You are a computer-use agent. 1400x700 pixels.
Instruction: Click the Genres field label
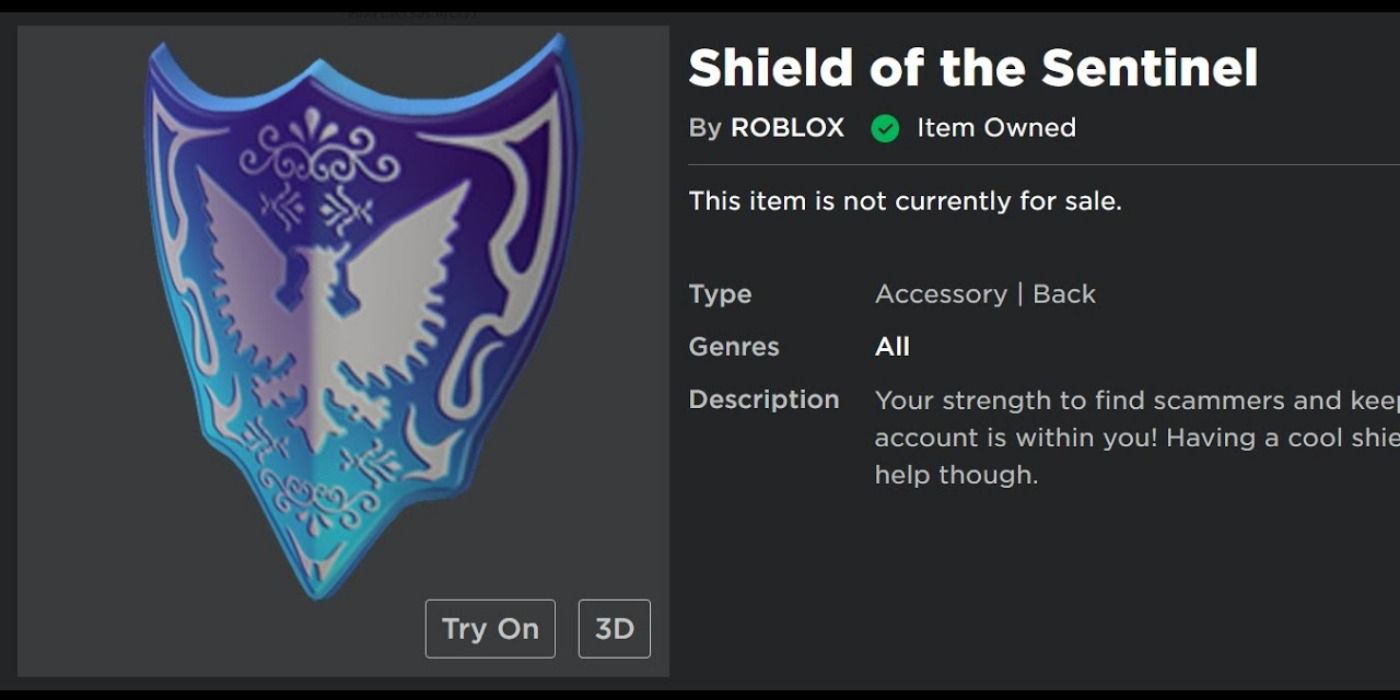tap(734, 347)
